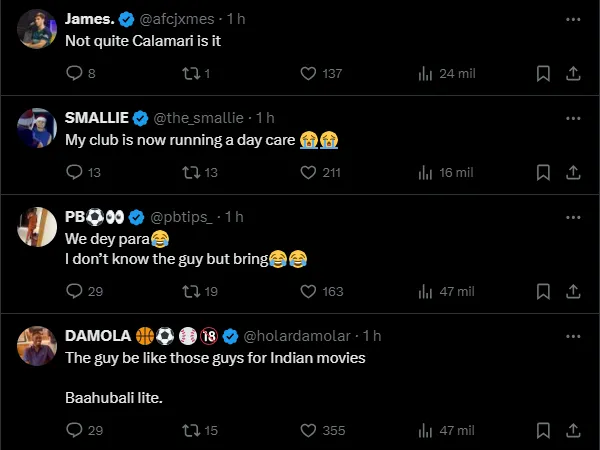Open more options on DAMOLA's tweet
This screenshot has width=600, height=450.
pyautogui.click(x=572, y=335)
